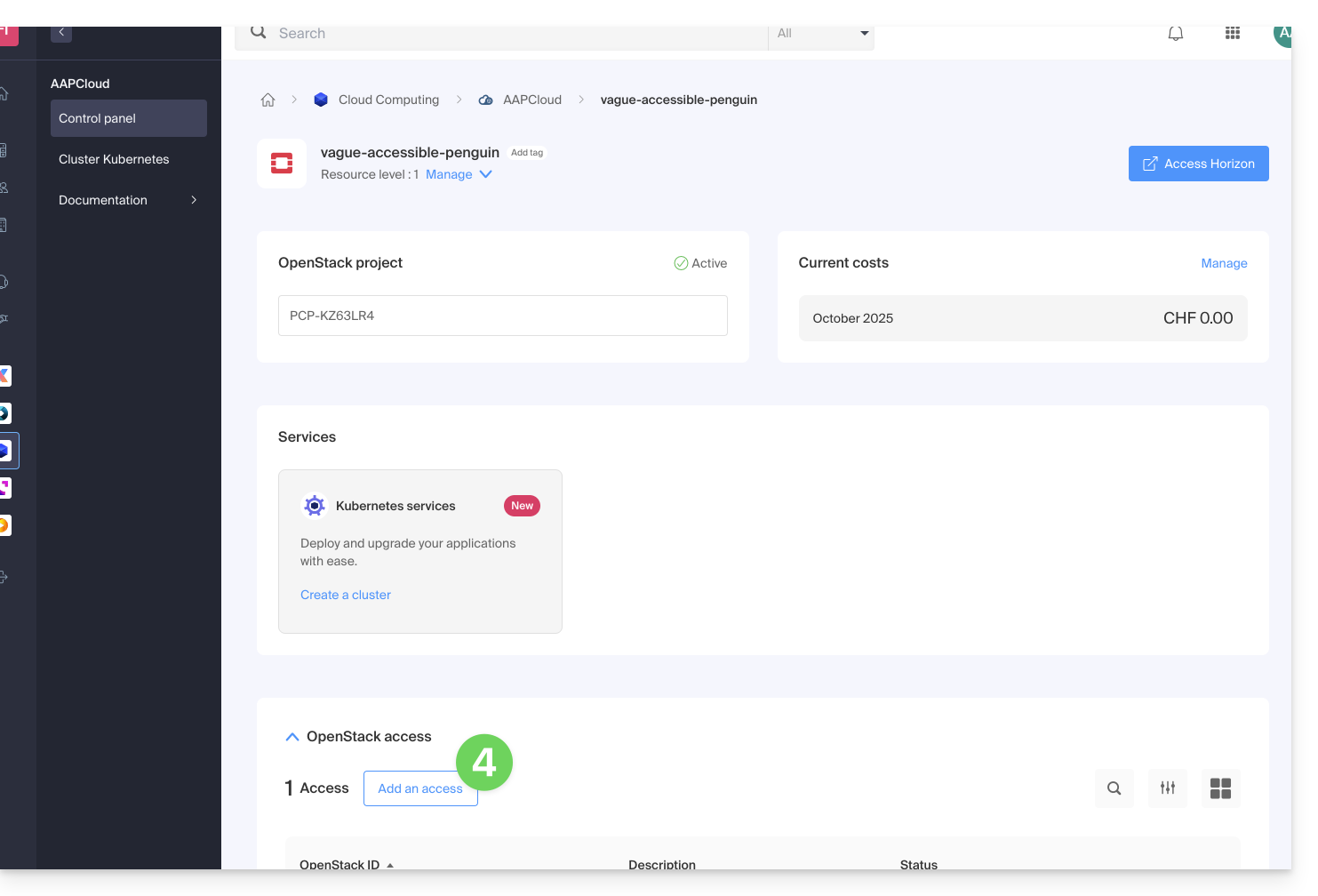Click the home breadcrumb icon
1318x896 pixels.
point(268,100)
